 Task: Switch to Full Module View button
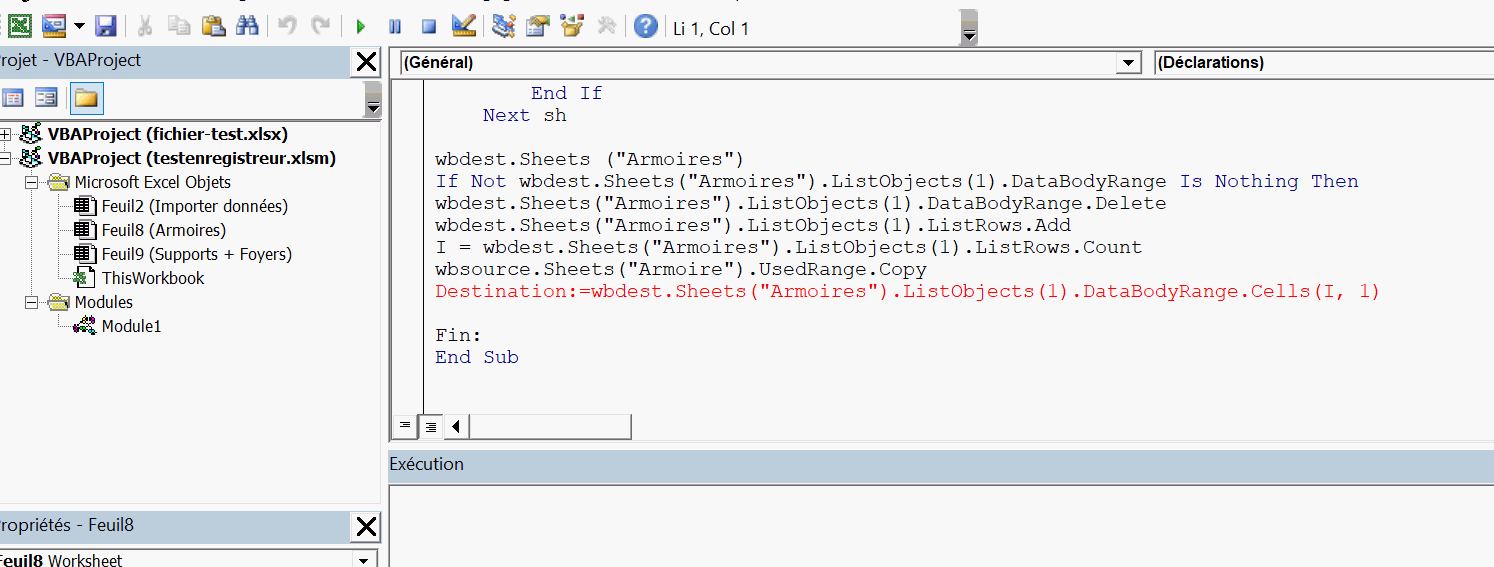[x=430, y=426]
